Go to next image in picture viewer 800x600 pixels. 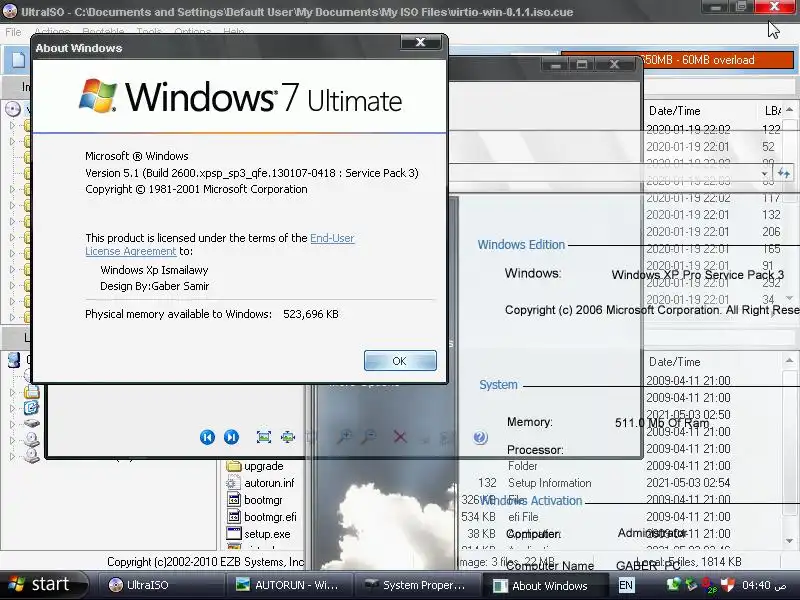coord(231,437)
